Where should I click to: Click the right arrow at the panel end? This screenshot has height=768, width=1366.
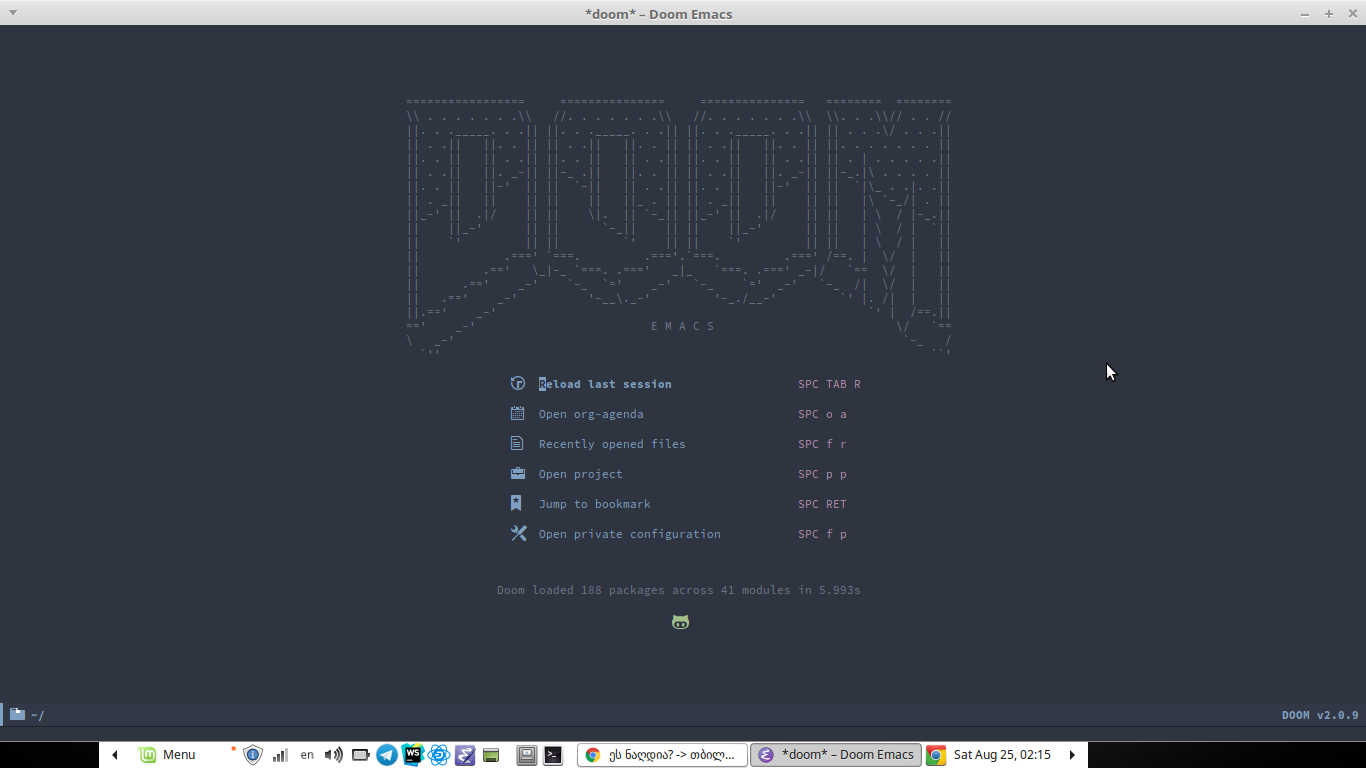click(x=1072, y=755)
